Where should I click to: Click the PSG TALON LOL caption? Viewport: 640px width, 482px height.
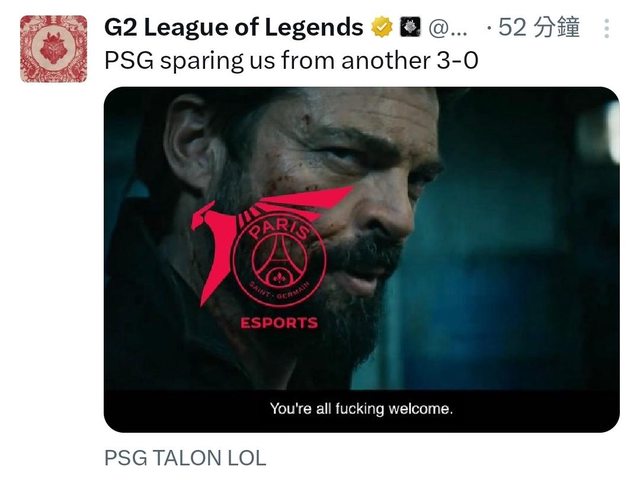(x=185, y=458)
